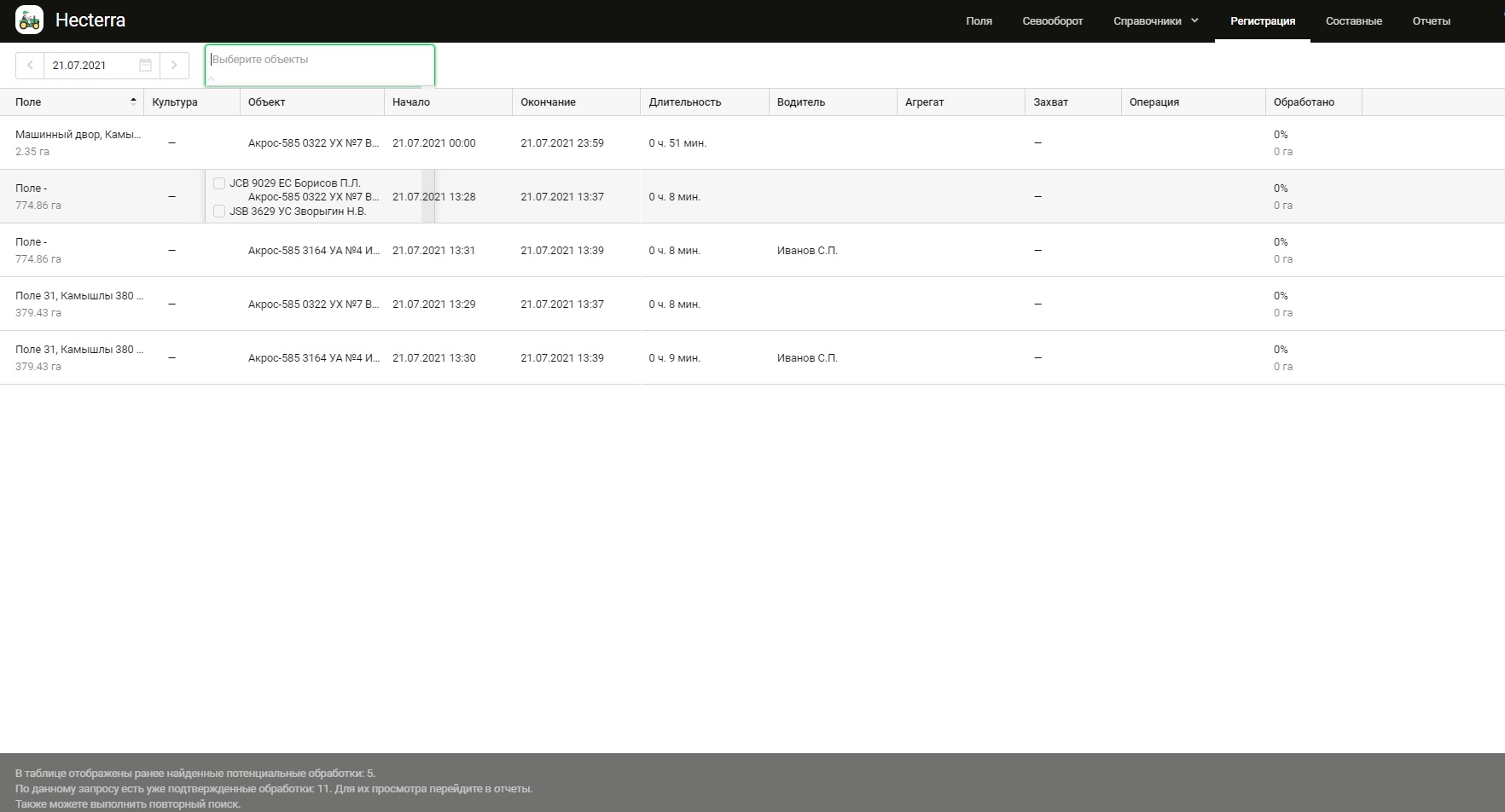1505x812 pixels.
Task: Sort by the Начало column header
Action: coord(411,101)
